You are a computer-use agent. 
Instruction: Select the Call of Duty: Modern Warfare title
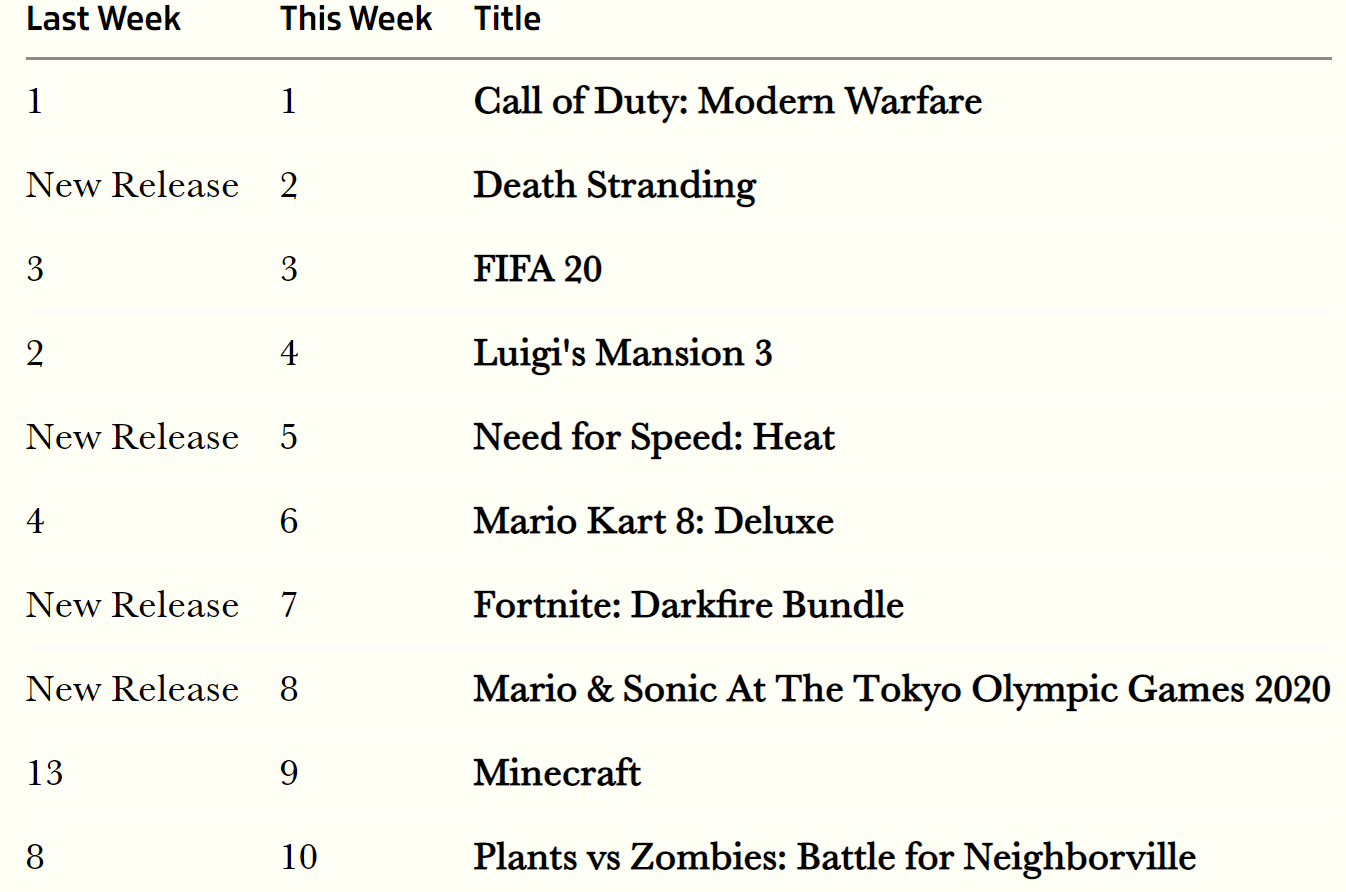[x=728, y=101]
